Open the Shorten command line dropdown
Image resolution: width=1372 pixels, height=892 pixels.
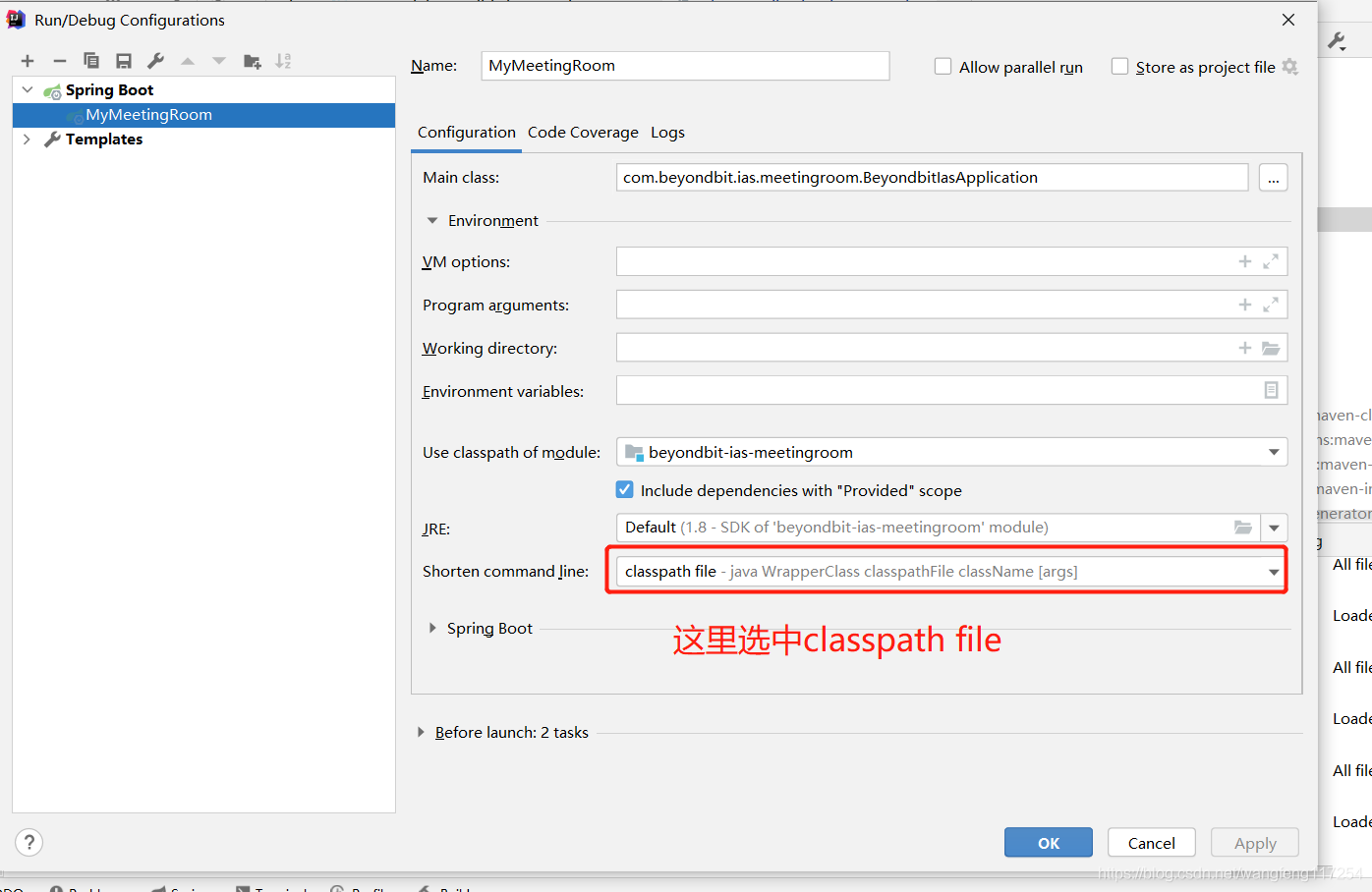(1274, 572)
